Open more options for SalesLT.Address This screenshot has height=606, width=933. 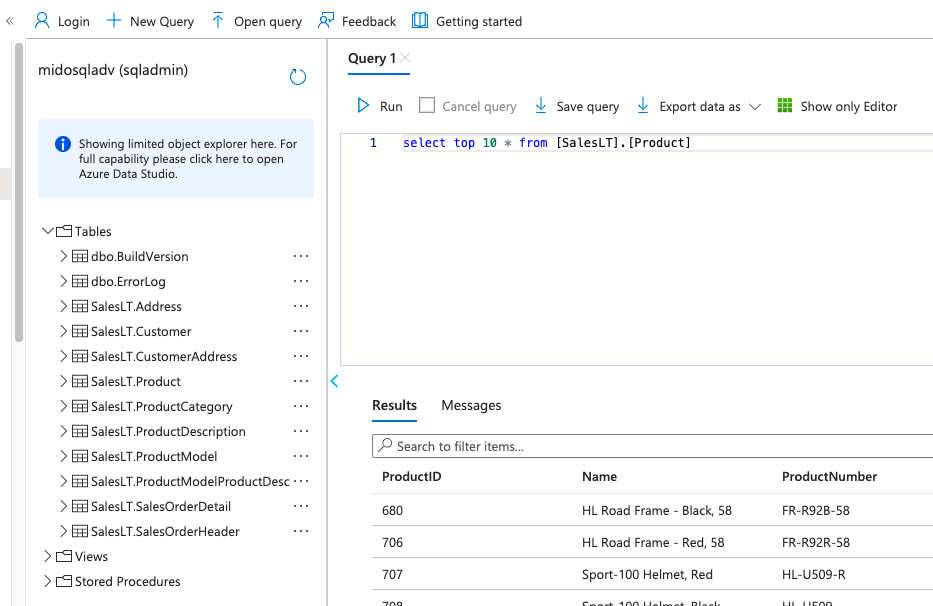coord(301,307)
